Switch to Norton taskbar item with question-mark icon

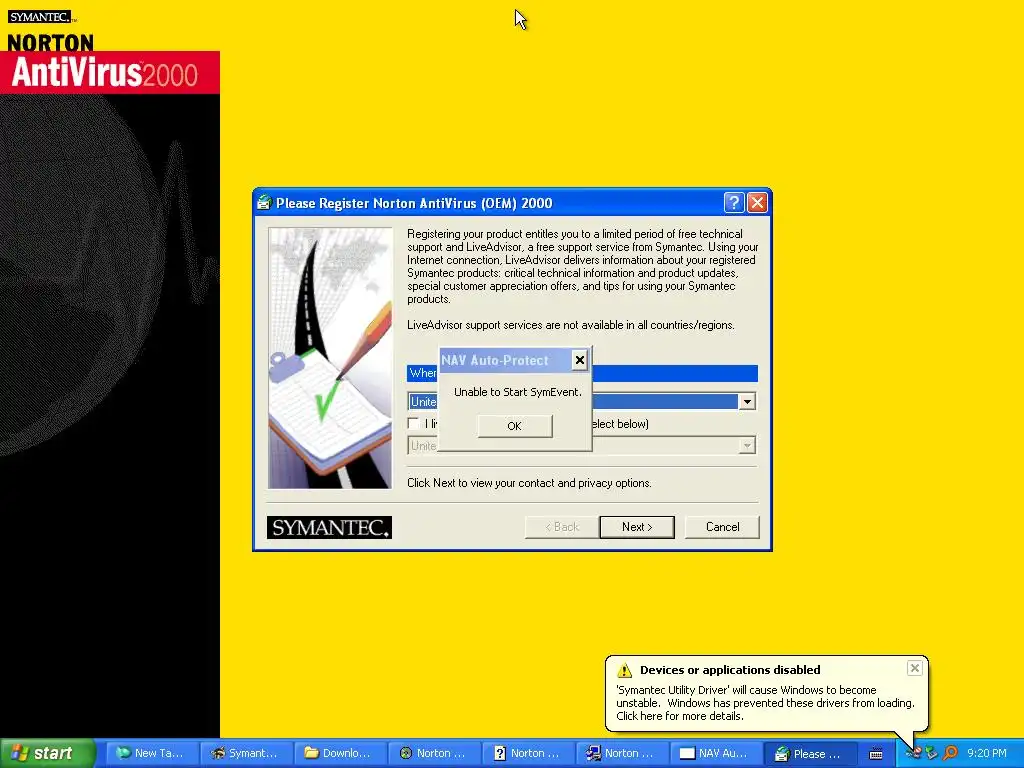click(528, 753)
